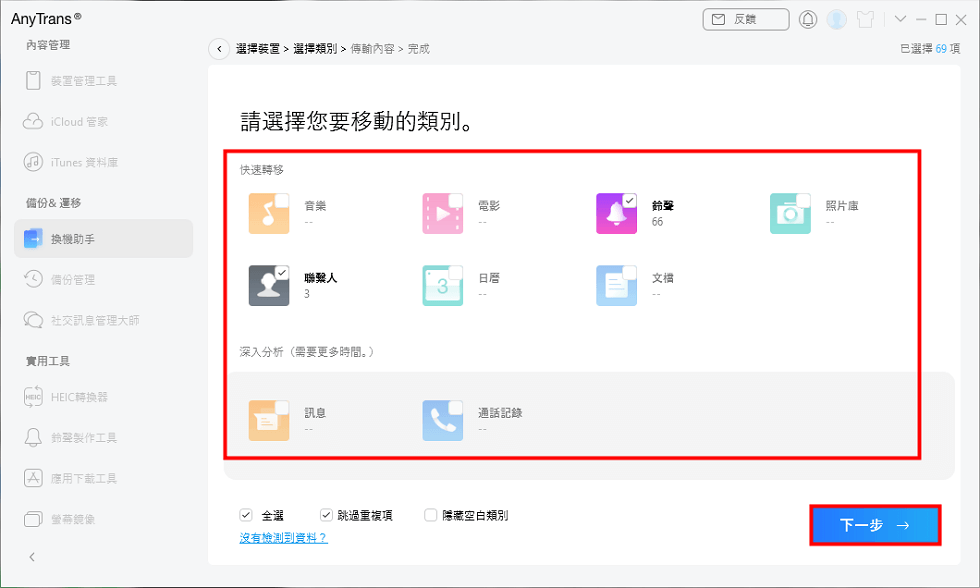
Task: Untick the 鈴聲 category checkbox
Action: coord(629,201)
